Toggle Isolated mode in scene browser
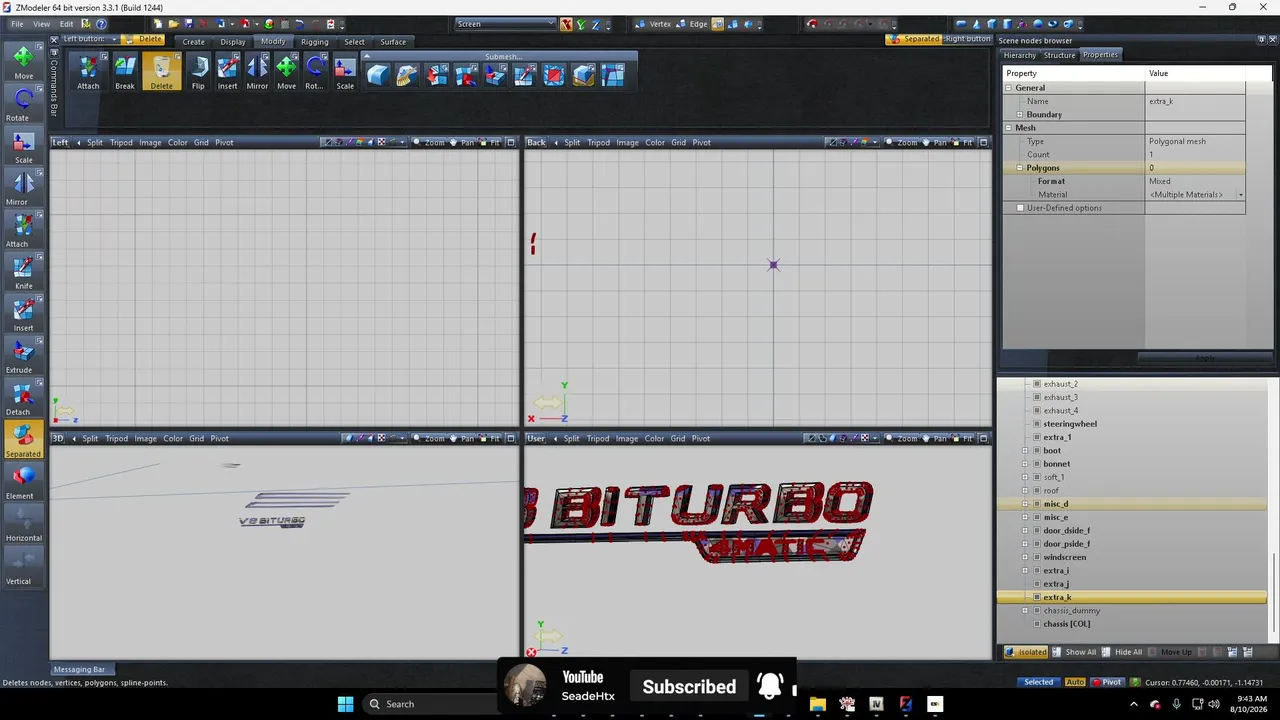 [1027, 652]
